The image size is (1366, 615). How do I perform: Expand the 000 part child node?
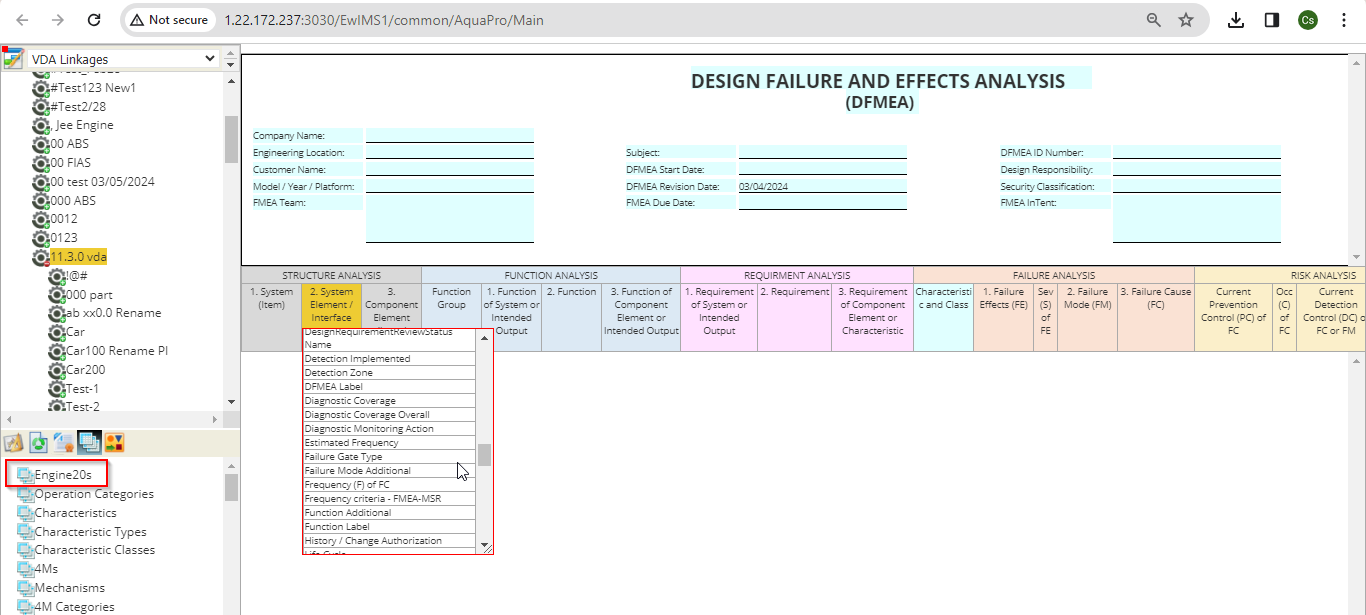[x=57, y=295]
